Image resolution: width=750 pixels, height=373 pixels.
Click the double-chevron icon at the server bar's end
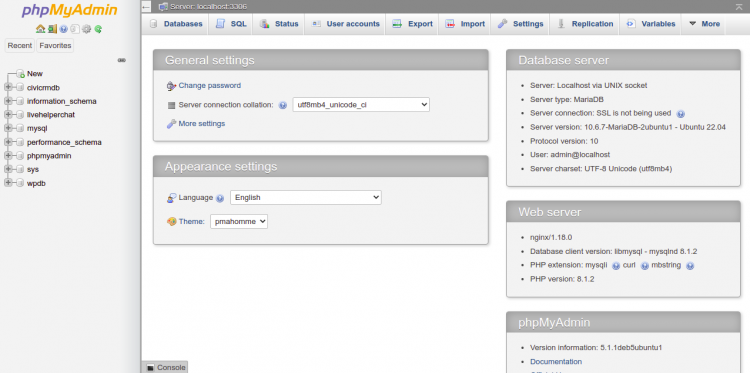click(x=739, y=7)
